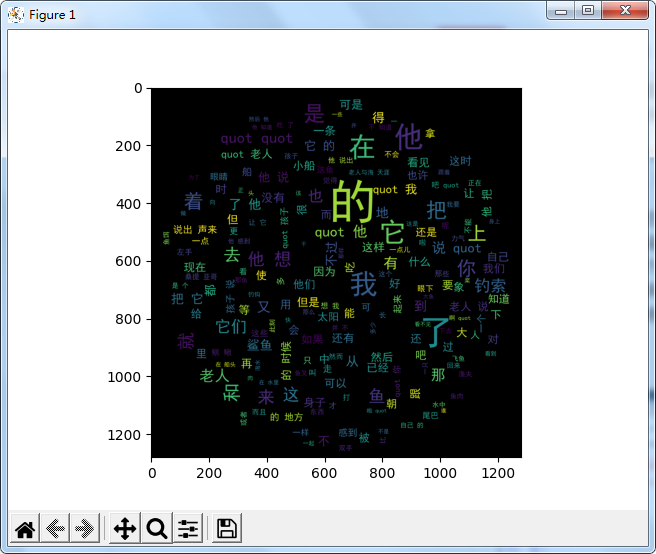Viewport: 656px width, 554px height.
Task: Save the figure with the disk icon
Action: [227, 528]
